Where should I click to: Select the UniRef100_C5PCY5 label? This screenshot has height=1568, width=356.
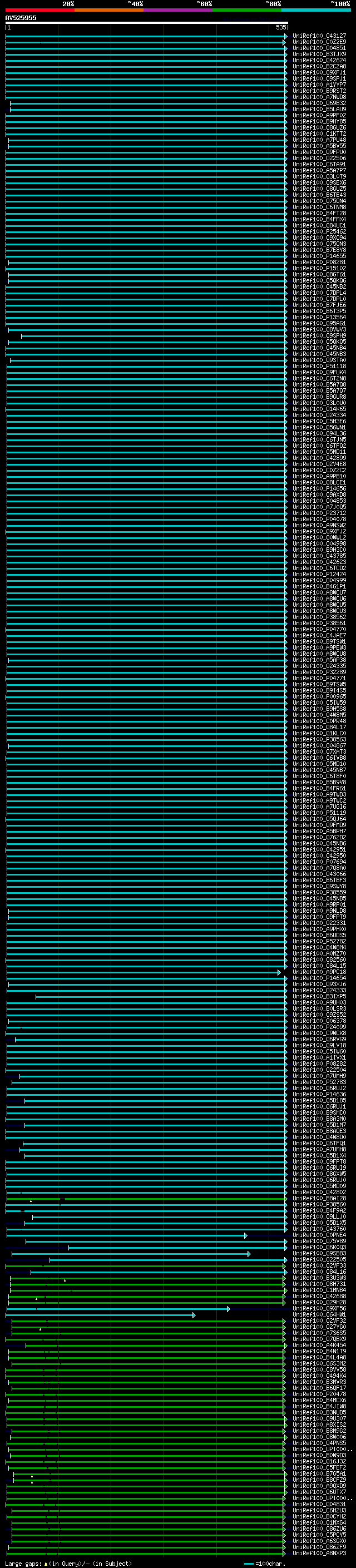319,1535
